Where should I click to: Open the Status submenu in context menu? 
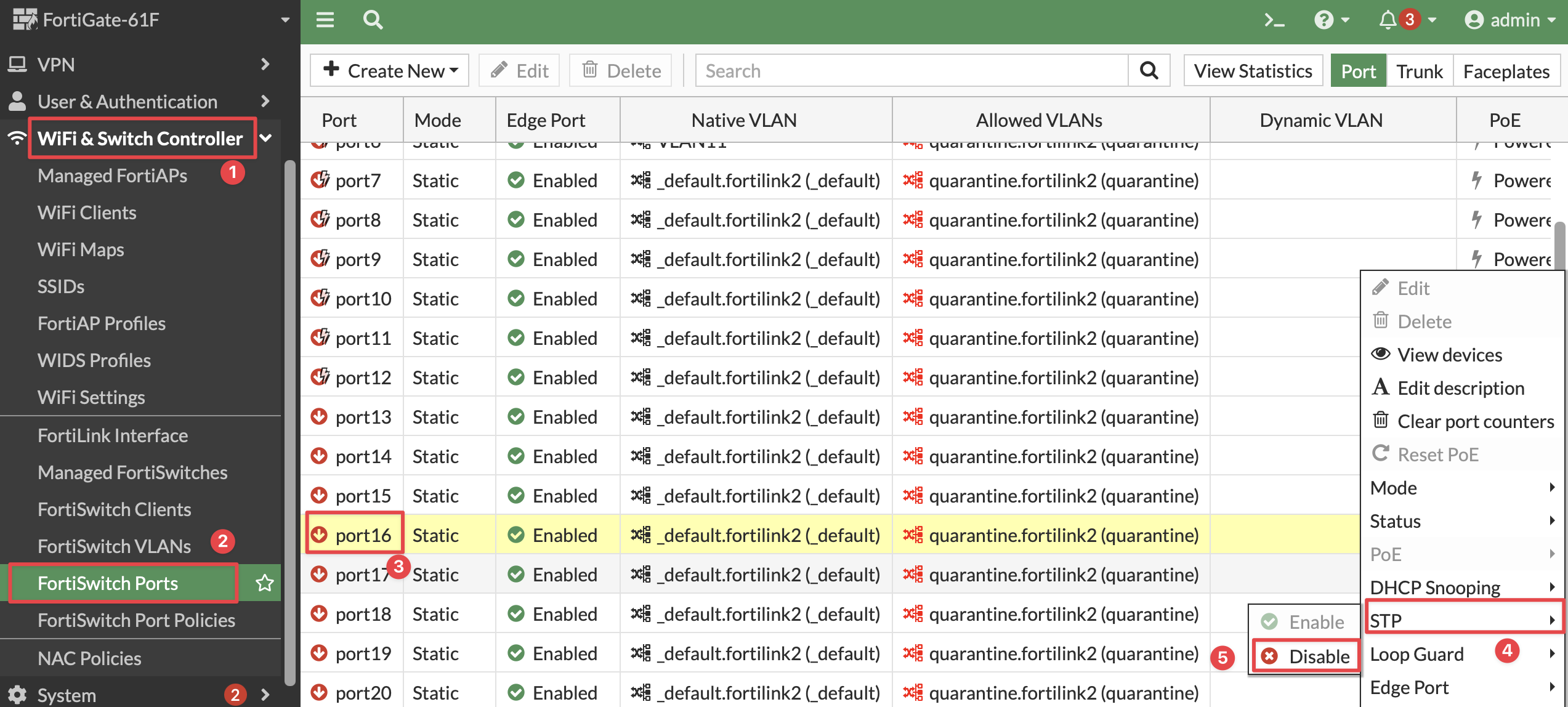(1463, 521)
